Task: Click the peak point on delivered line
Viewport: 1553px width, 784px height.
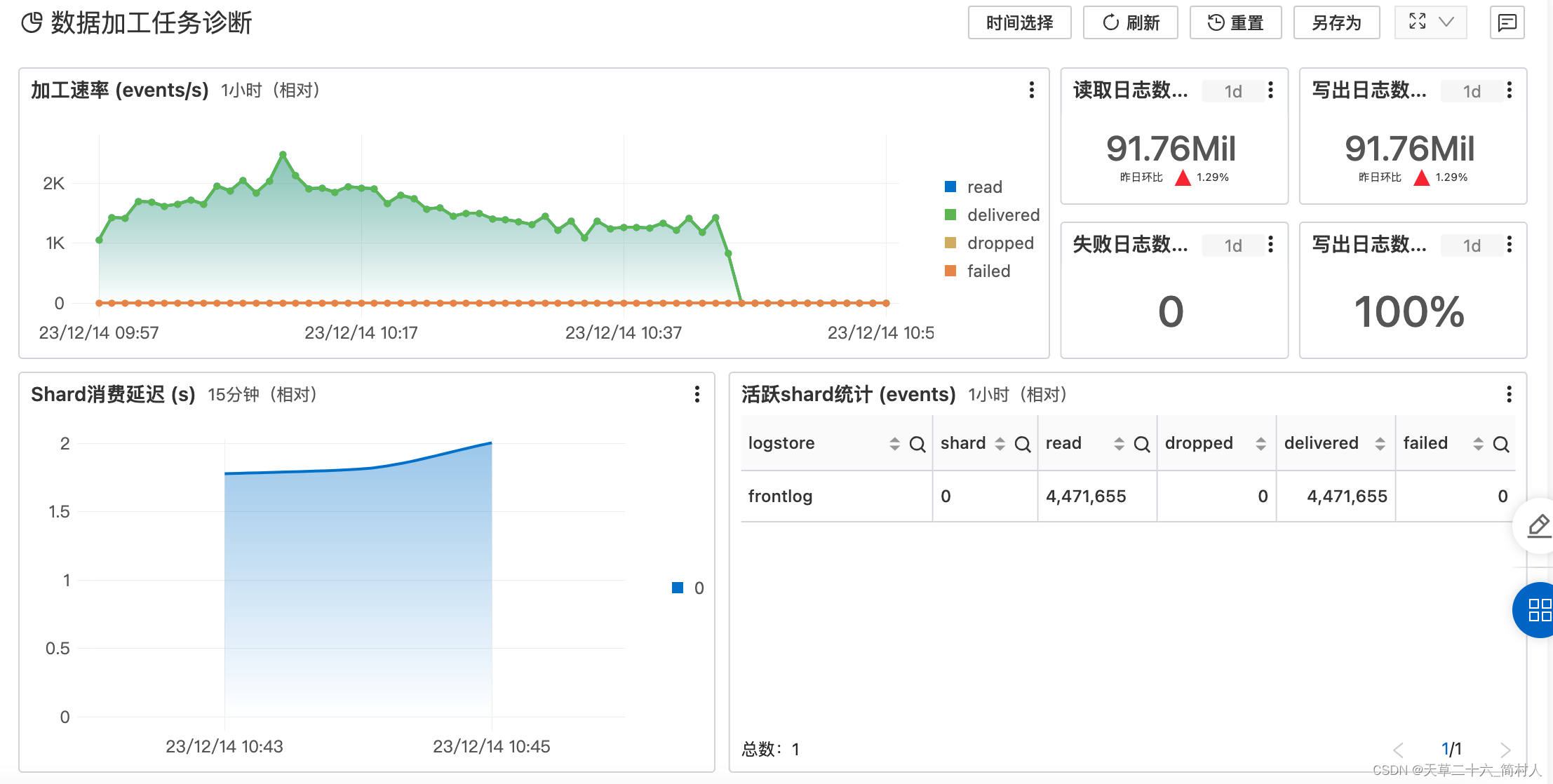Action: coord(283,154)
